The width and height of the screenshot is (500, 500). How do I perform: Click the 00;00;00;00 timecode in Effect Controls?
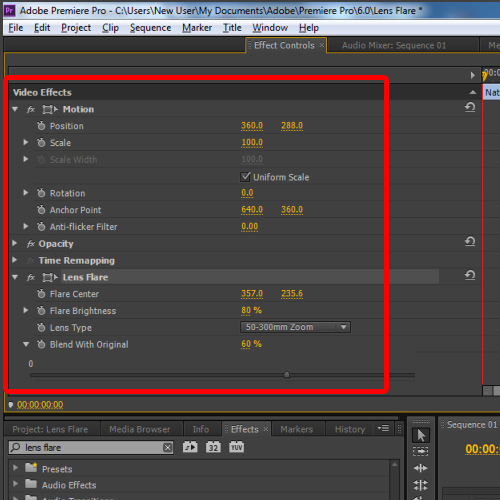click(40, 405)
